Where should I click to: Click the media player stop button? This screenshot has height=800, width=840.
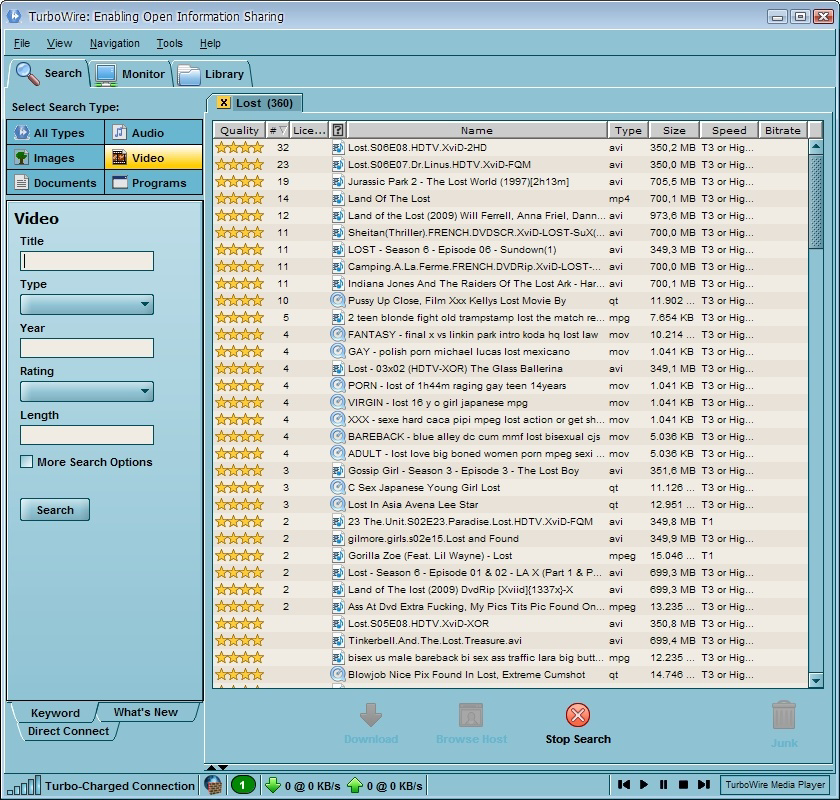point(684,784)
